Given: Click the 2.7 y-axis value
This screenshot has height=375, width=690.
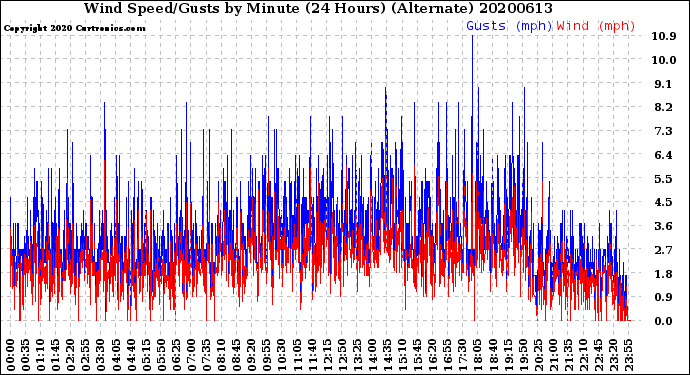Looking at the screenshot, I should 663,250.
